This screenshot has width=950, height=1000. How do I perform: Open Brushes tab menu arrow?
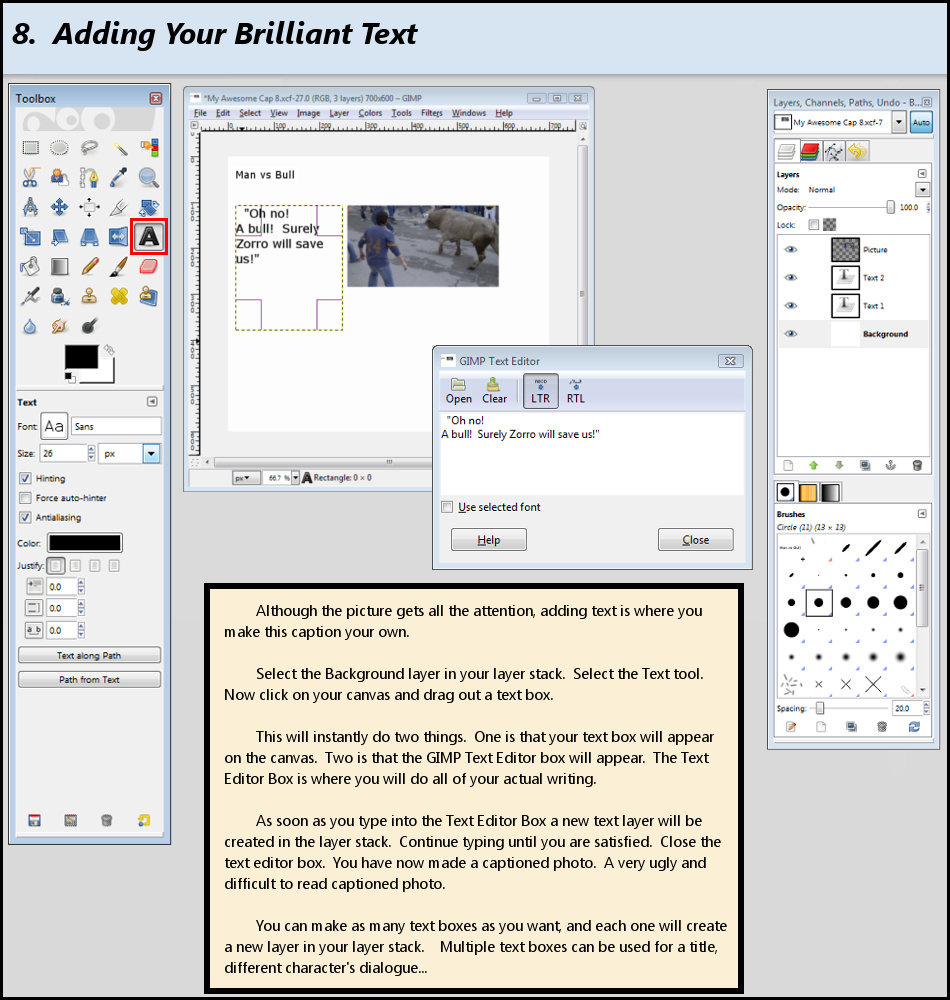pyautogui.click(x=922, y=513)
